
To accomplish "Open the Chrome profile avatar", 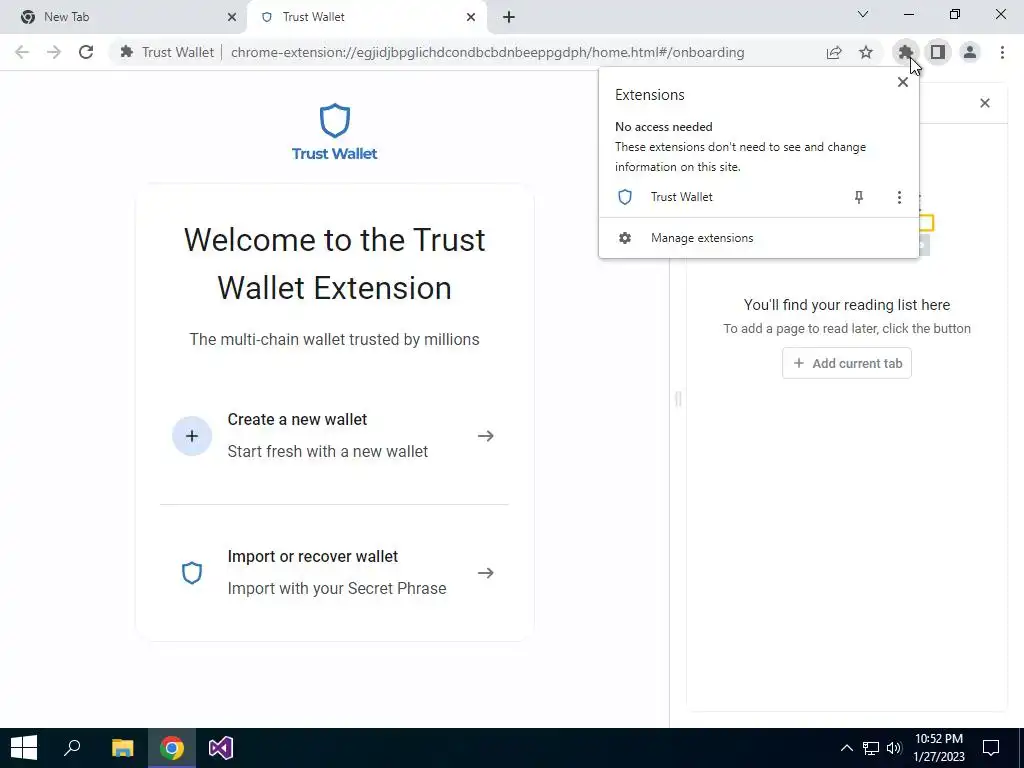I will pos(970,52).
